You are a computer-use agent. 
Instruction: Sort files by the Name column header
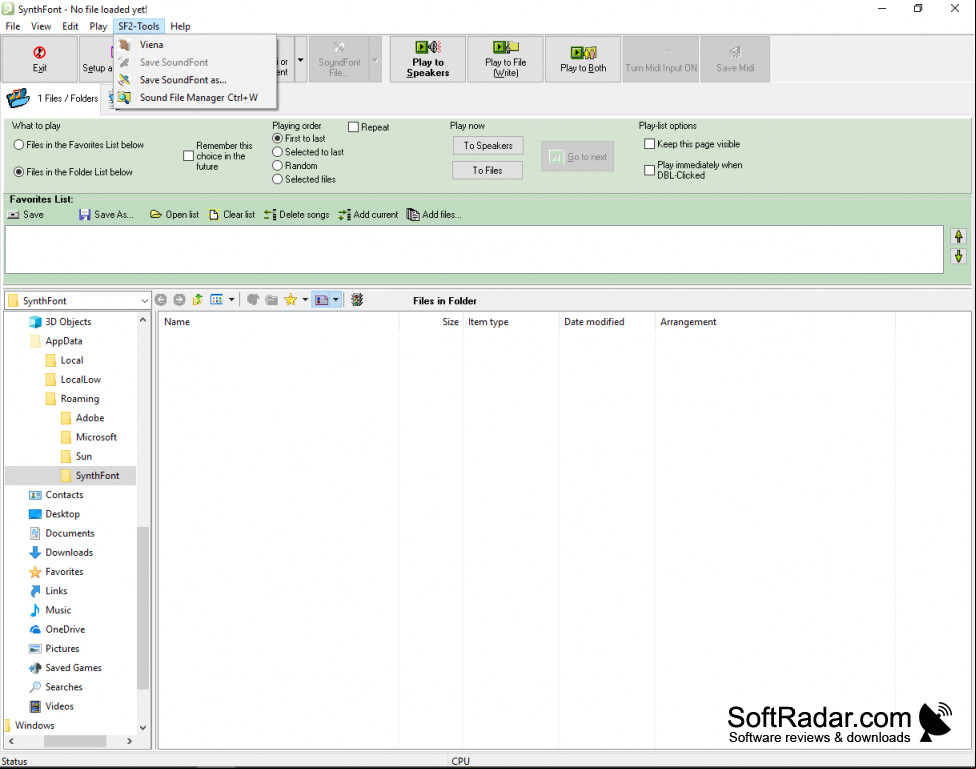click(278, 322)
